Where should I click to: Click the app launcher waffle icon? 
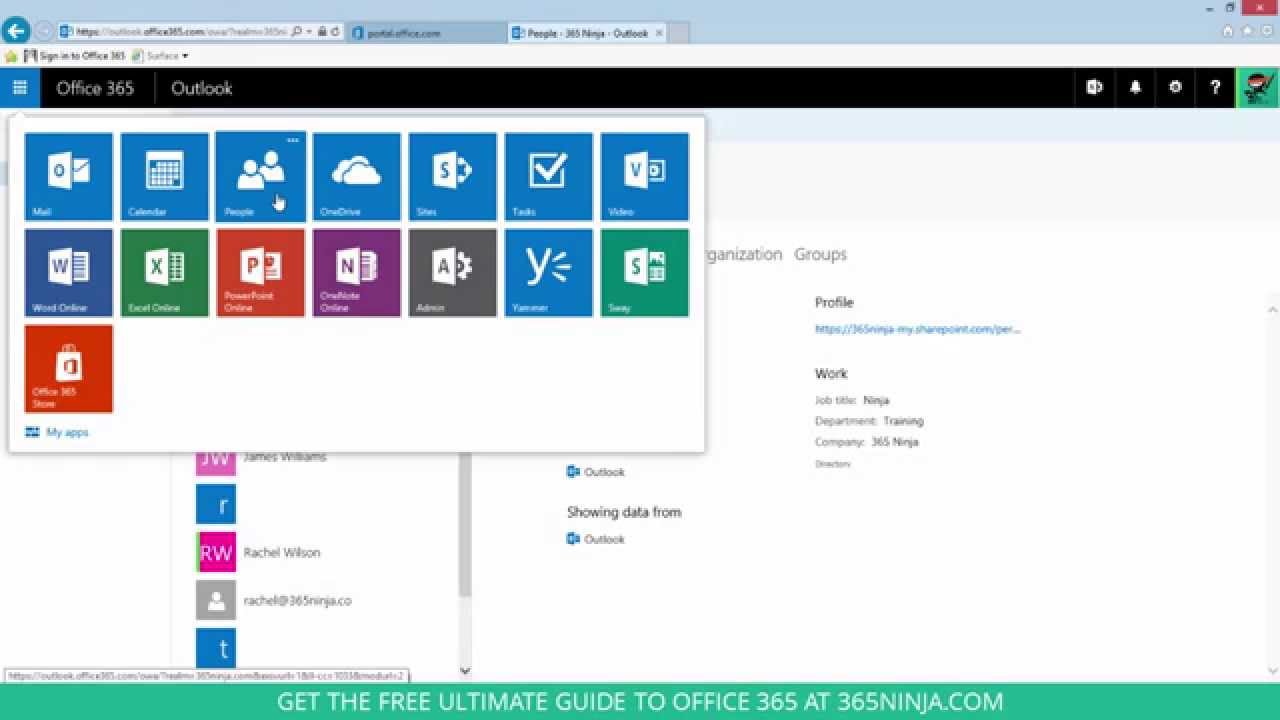[x=20, y=88]
